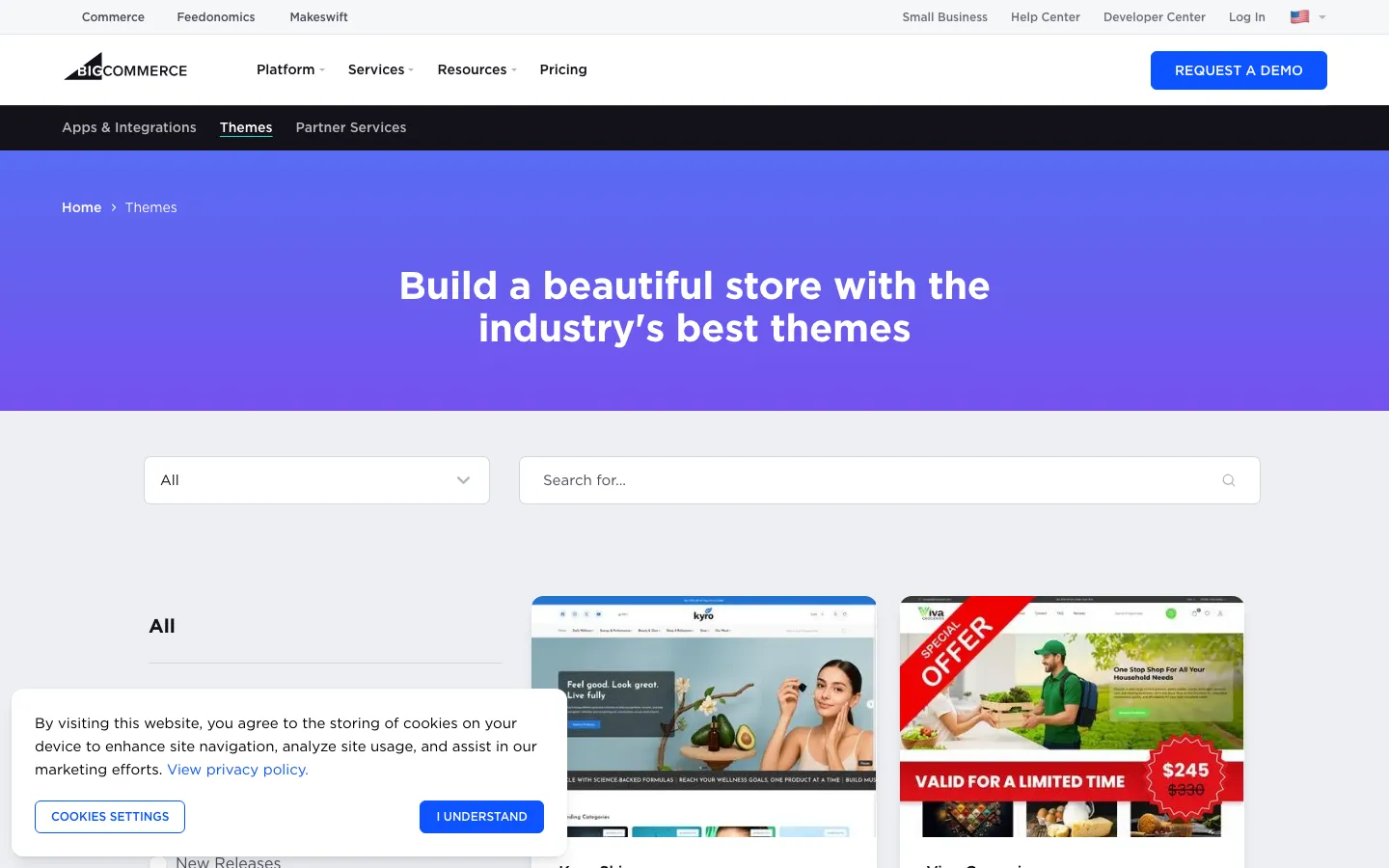Go to Pricing page
This screenshot has width=1389, height=868.
(563, 69)
